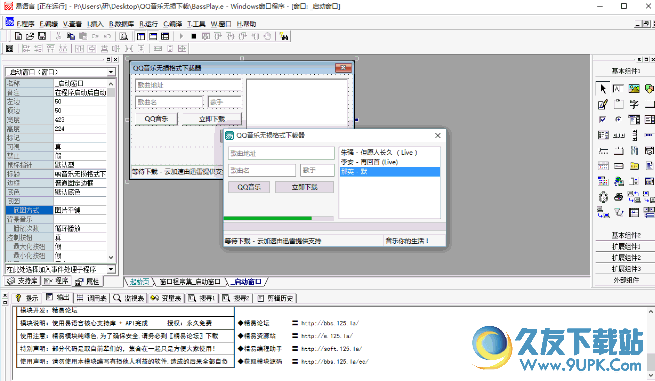
Task: Click the Cut scissors toolbar icon
Action: (58, 36)
